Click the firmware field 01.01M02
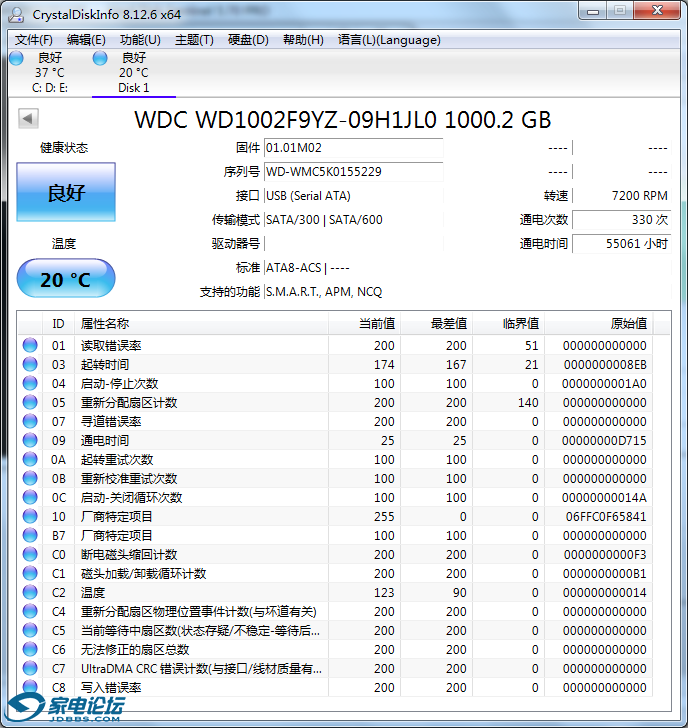688x728 pixels. [353, 148]
